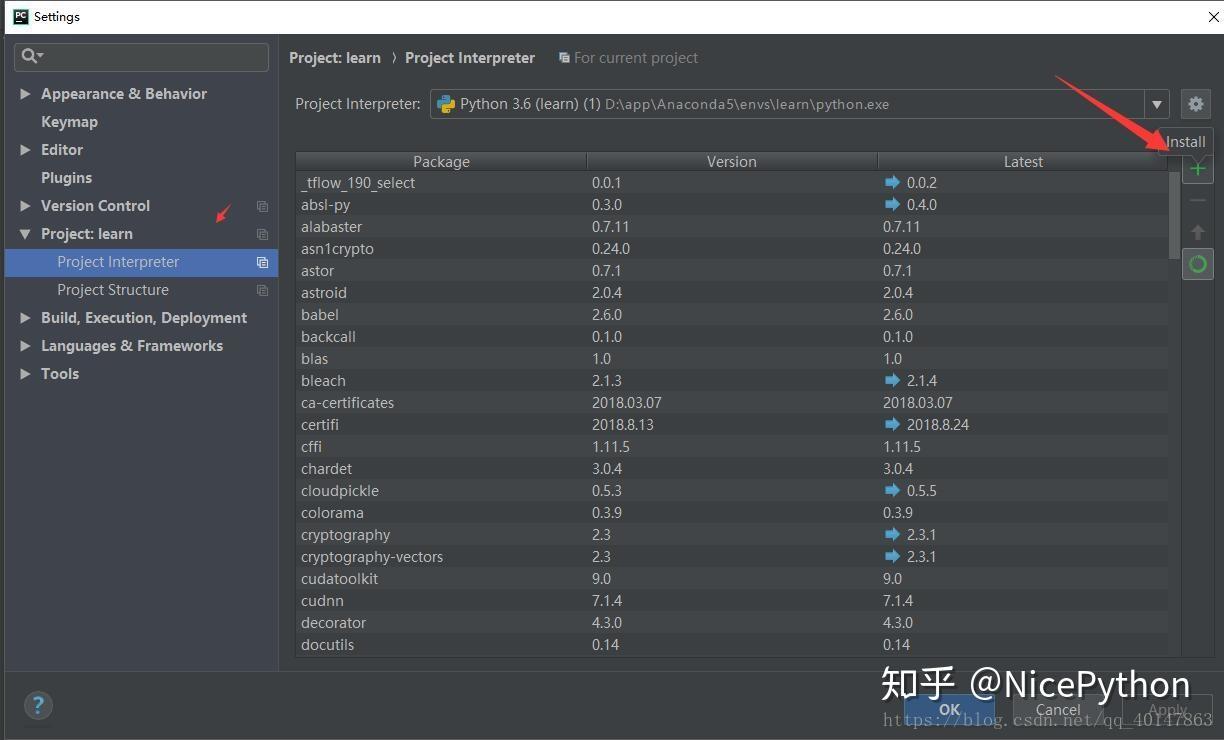Image resolution: width=1224 pixels, height=740 pixels.
Task: Click the green plus icon to install a package
Action: (1197, 168)
